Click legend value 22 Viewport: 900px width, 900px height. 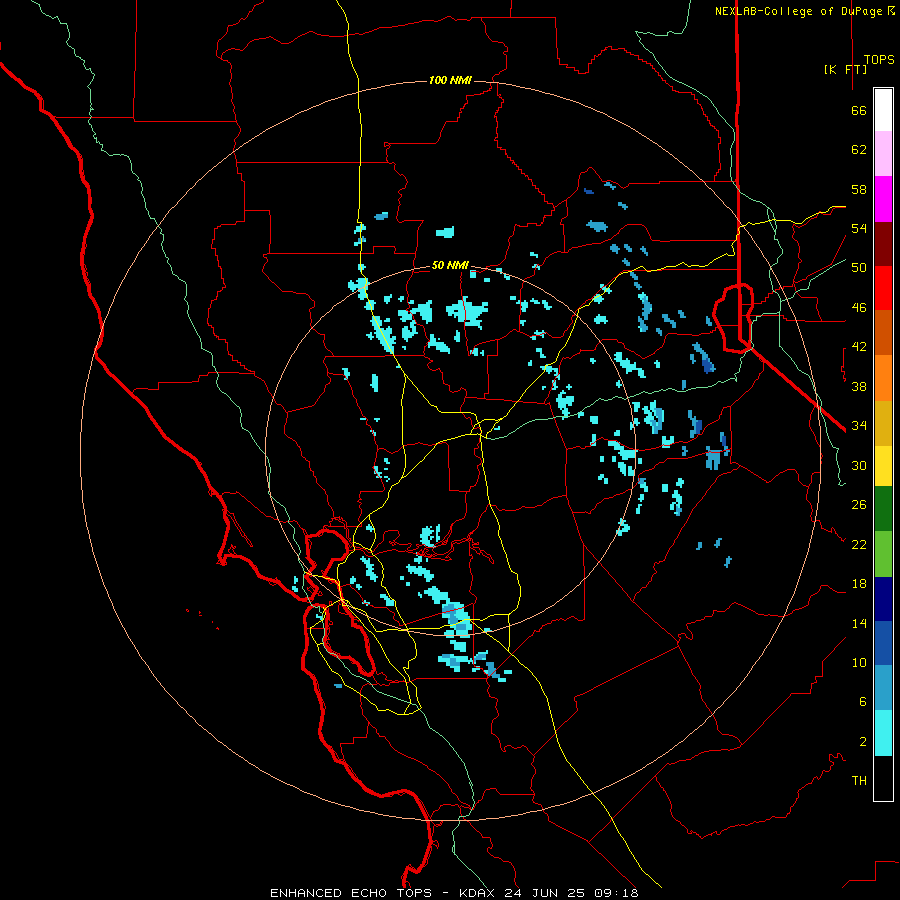point(859,544)
